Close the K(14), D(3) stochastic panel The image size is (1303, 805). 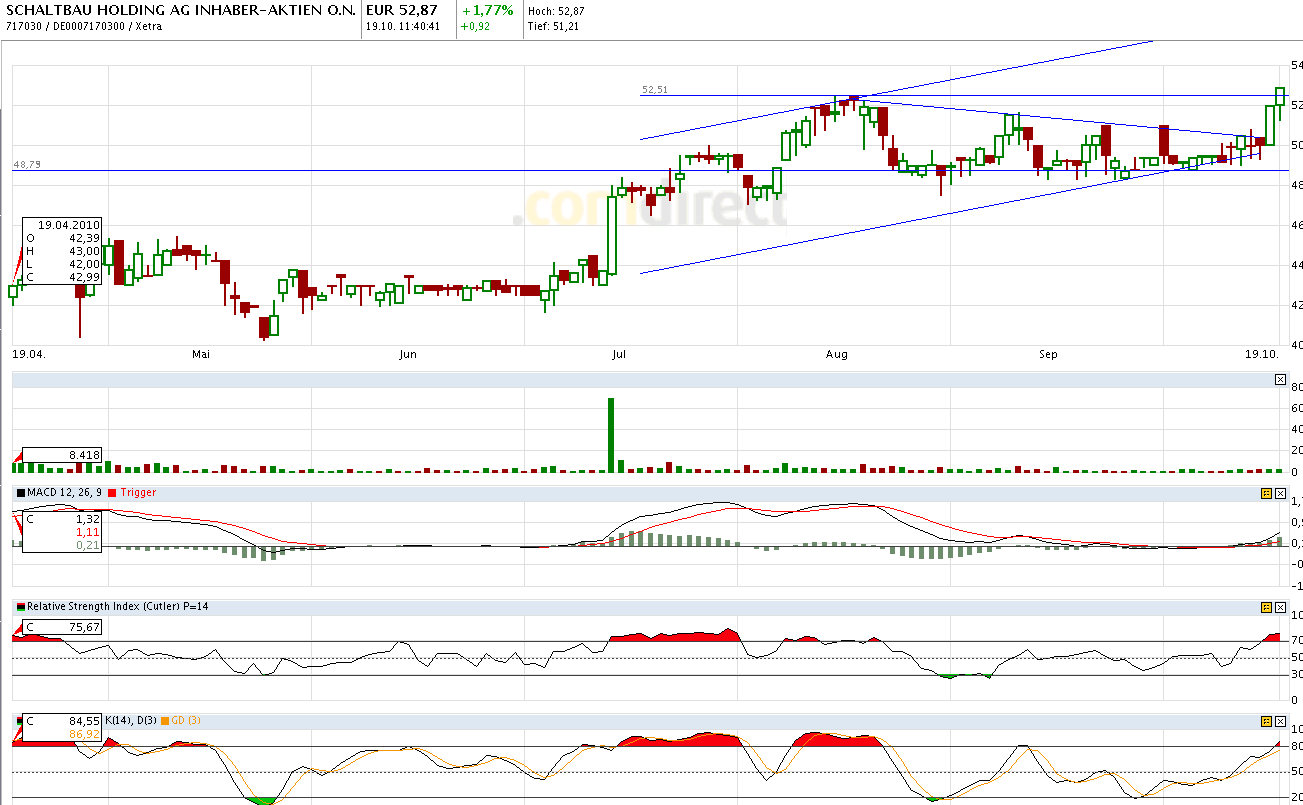point(1280,721)
